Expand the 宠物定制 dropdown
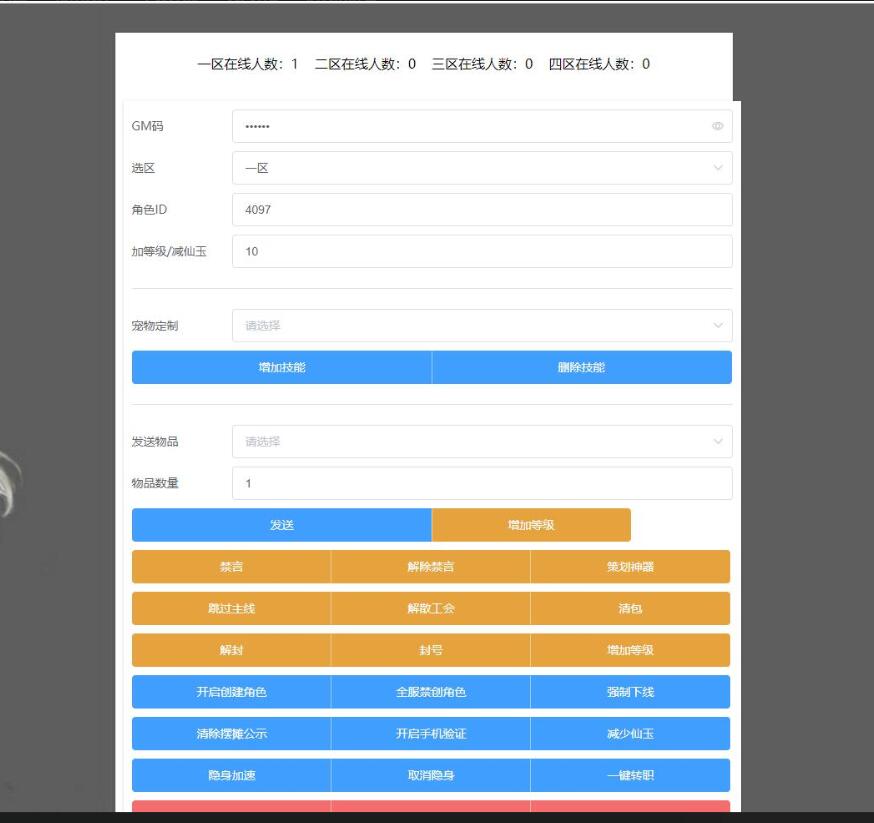Image resolution: width=874 pixels, height=823 pixels. (x=482, y=326)
